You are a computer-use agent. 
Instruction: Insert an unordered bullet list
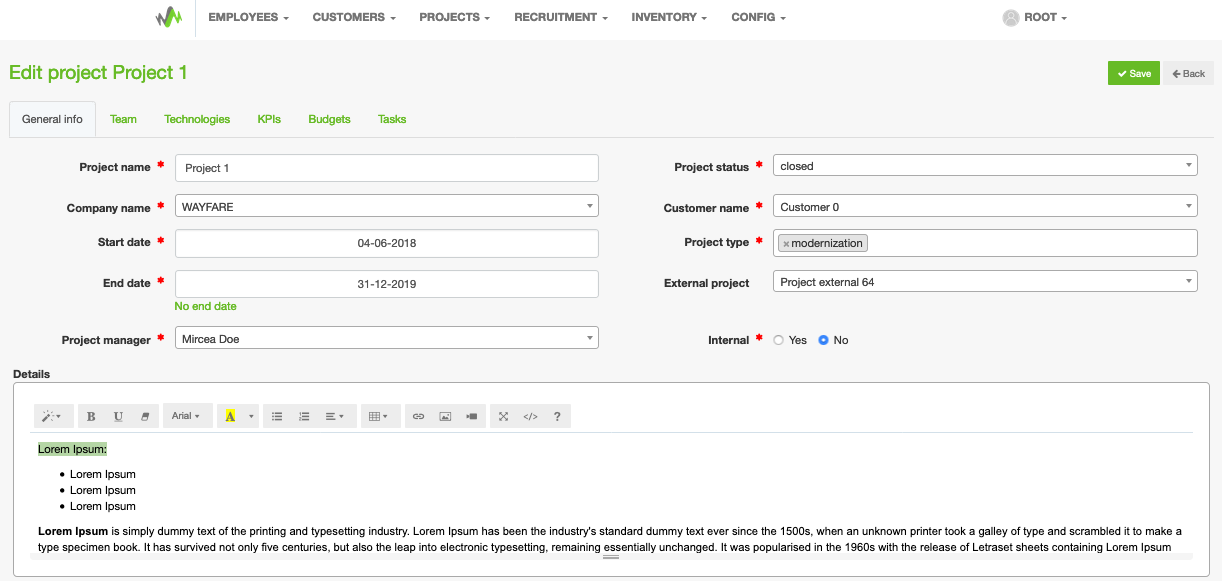(x=277, y=416)
